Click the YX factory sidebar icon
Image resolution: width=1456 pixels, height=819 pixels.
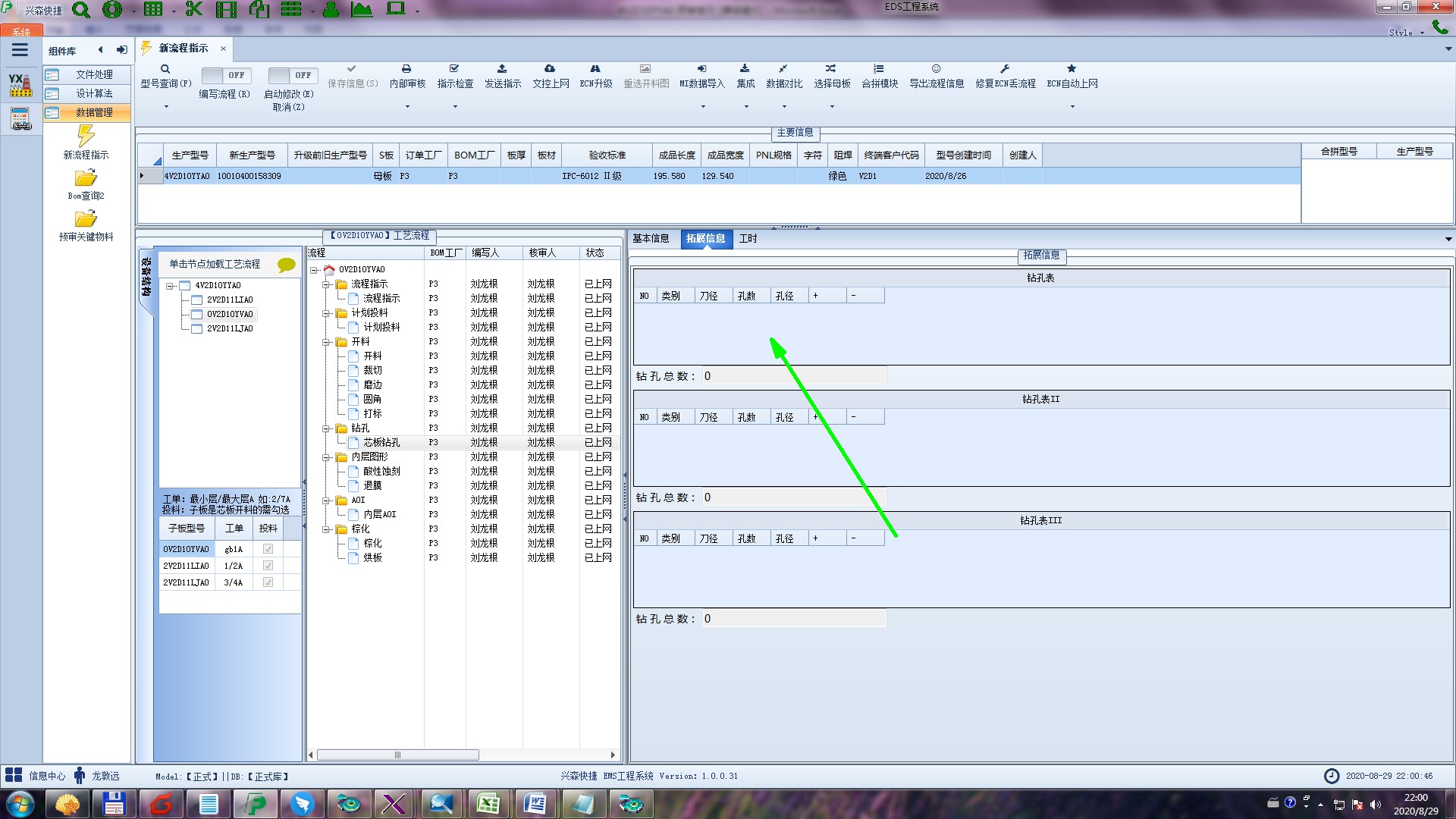pos(20,84)
